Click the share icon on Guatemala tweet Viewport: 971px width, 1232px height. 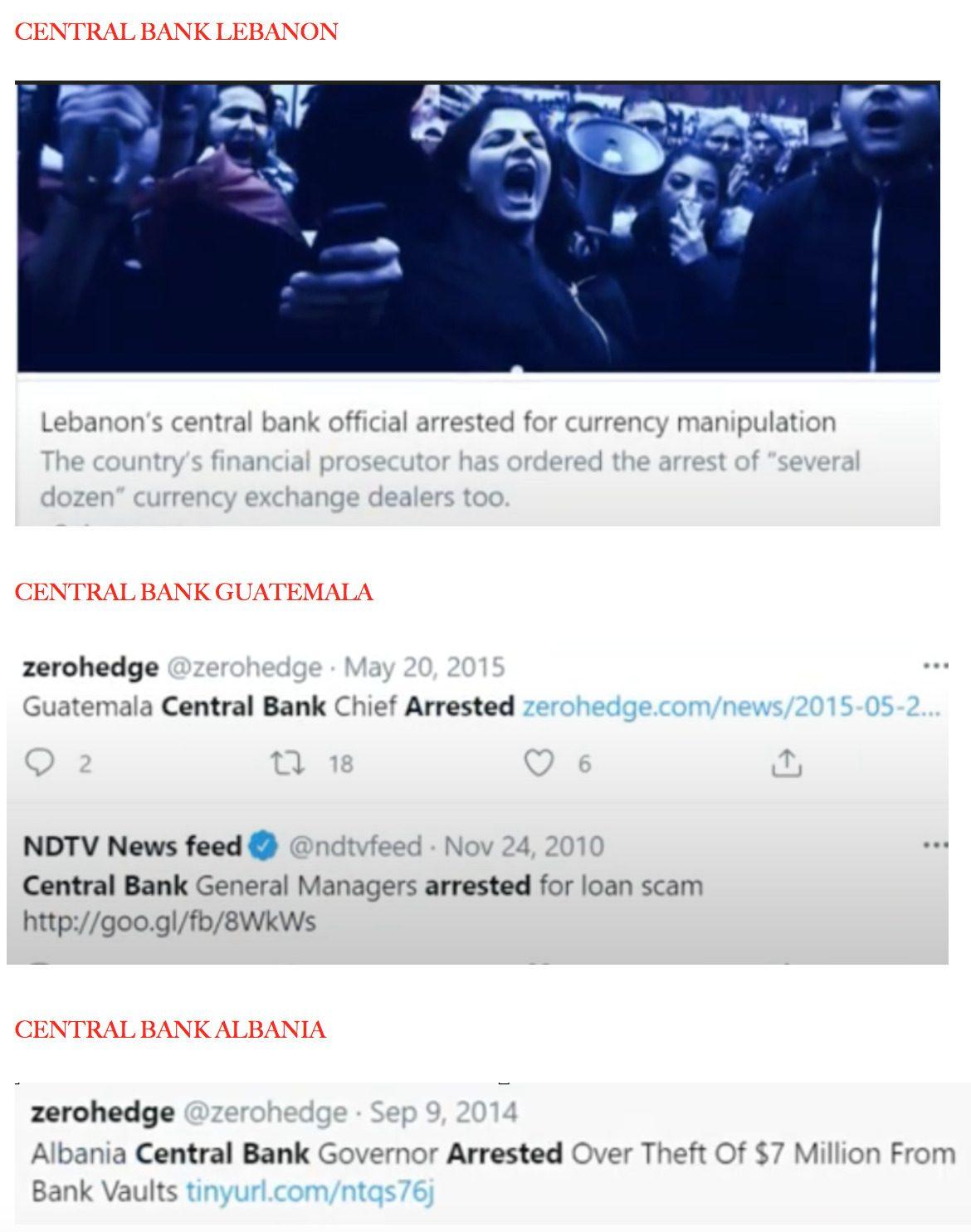pyautogui.click(x=786, y=762)
